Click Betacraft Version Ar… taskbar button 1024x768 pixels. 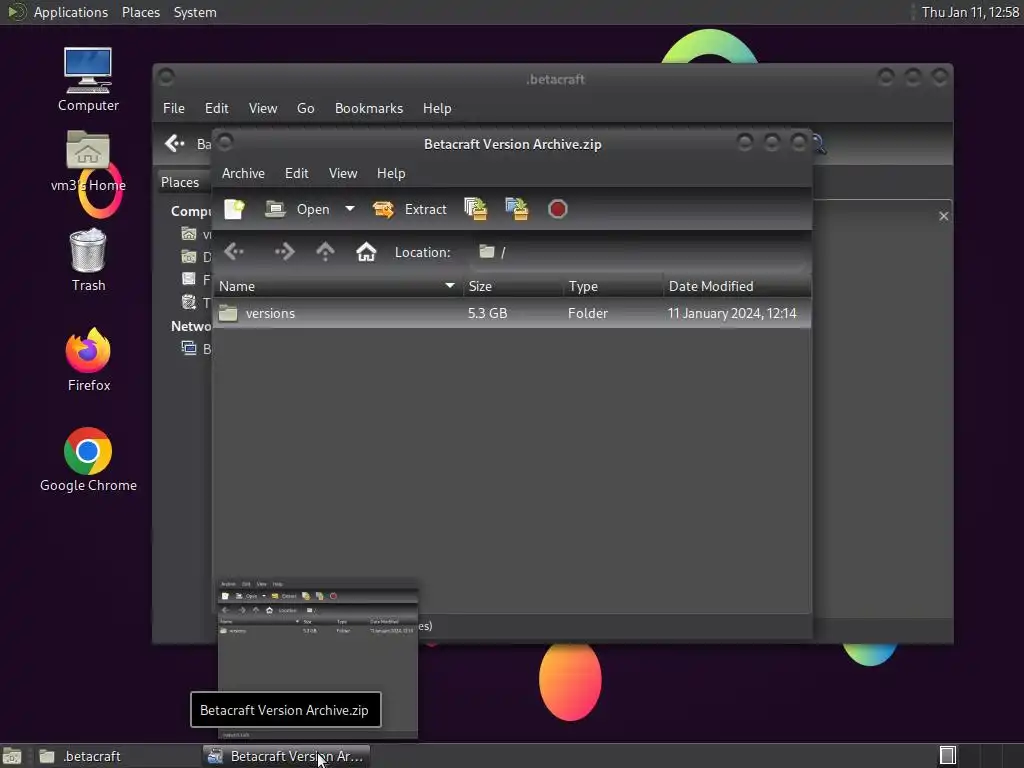coord(286,756)
